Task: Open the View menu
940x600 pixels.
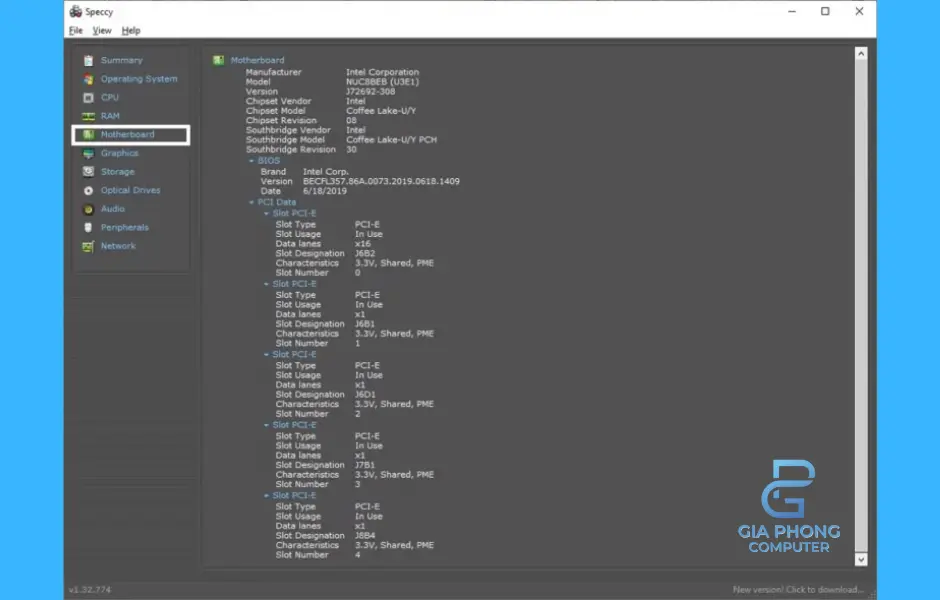Action: 102,31
